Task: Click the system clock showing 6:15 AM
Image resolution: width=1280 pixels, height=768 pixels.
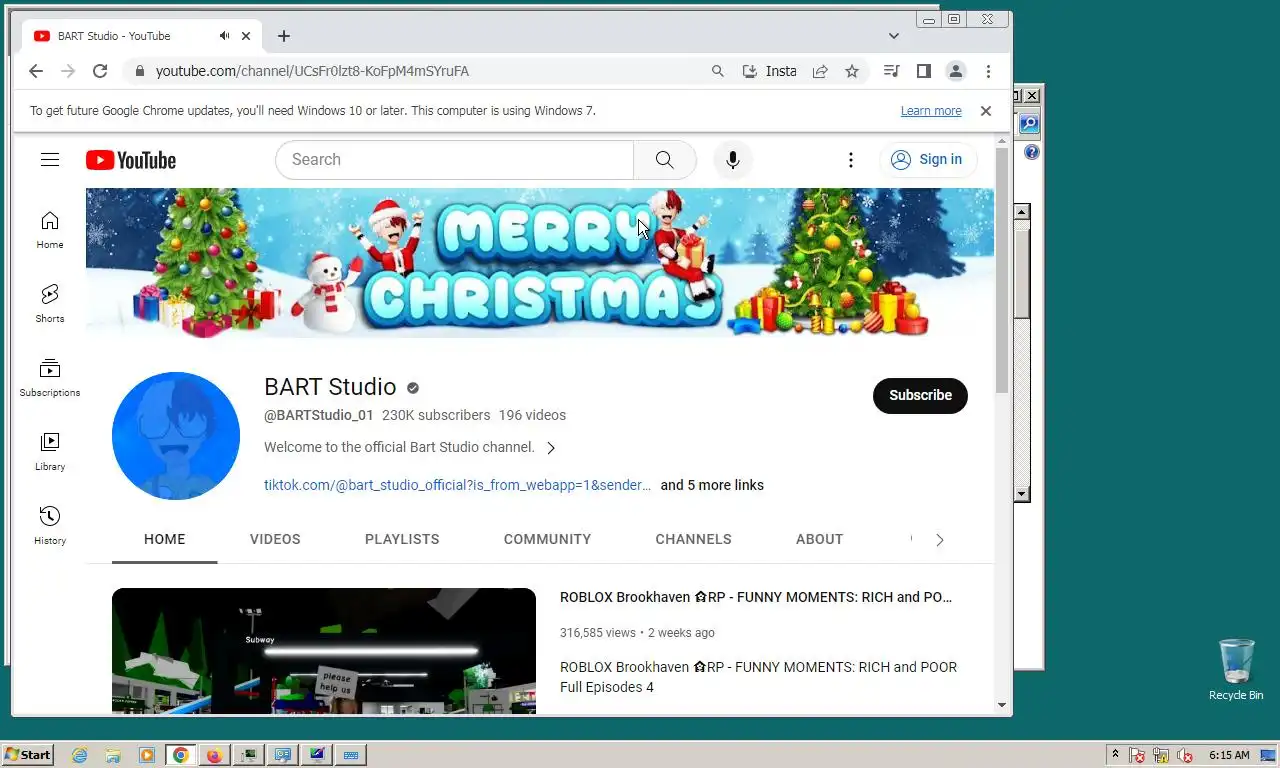Action: coord(1229,755)
